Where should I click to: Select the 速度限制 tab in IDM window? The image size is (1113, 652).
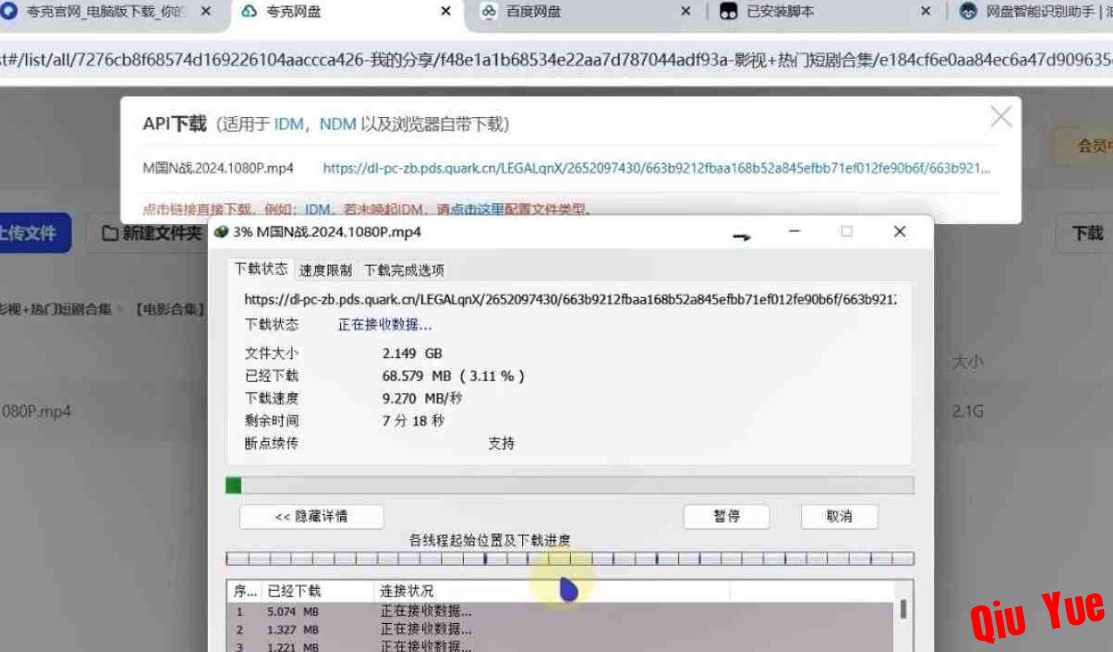click(325, 270)
